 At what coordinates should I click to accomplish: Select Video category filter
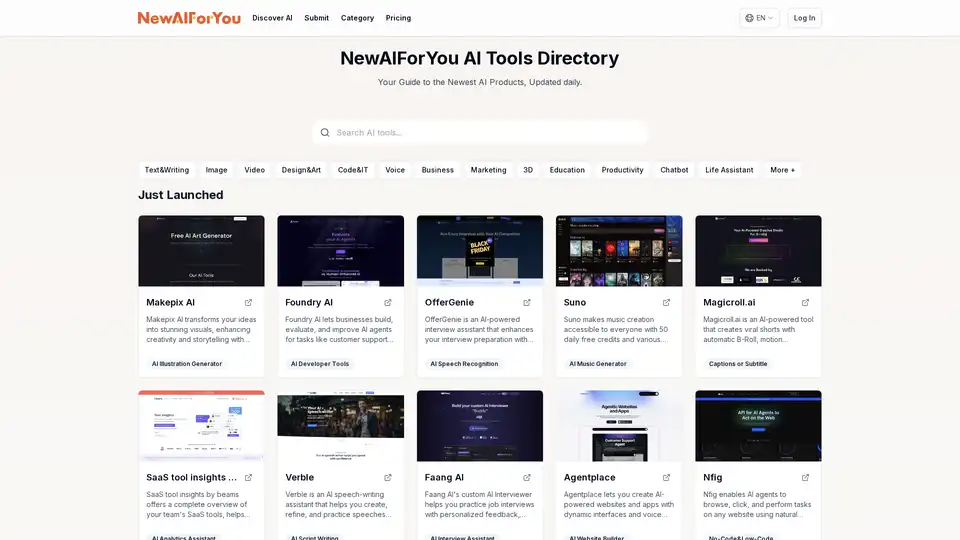point(255,170)
